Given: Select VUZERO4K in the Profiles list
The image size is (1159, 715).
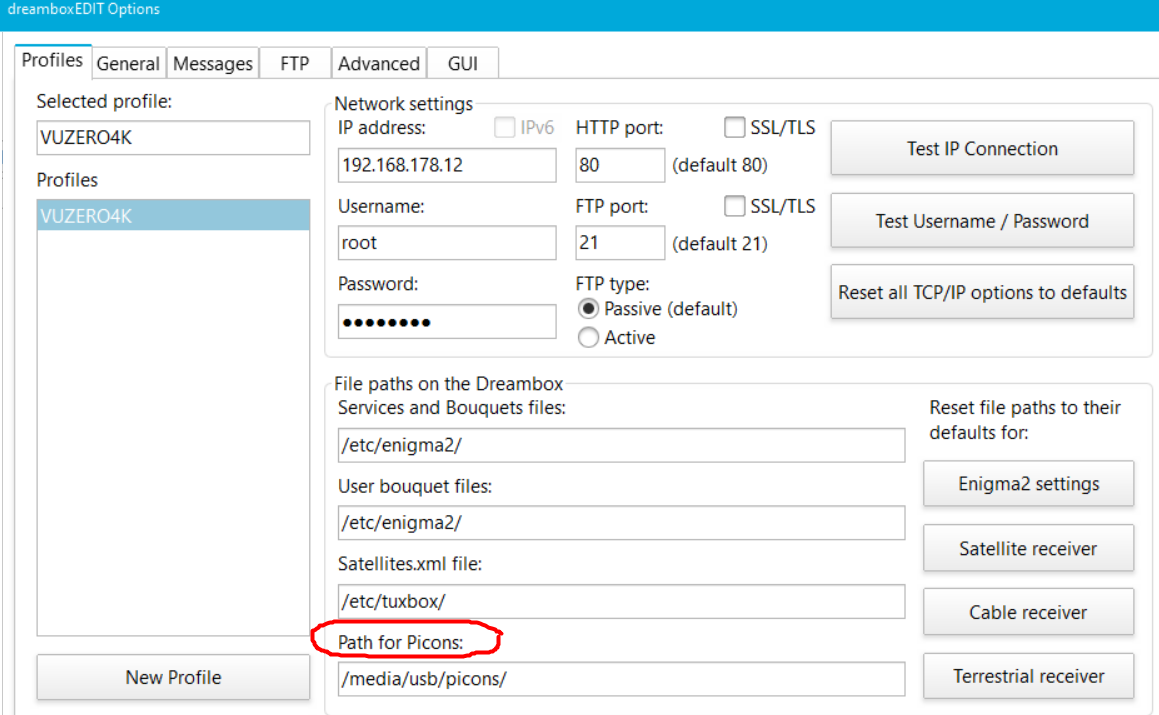Looking at the screenshot, I should (x=172, y=215).
